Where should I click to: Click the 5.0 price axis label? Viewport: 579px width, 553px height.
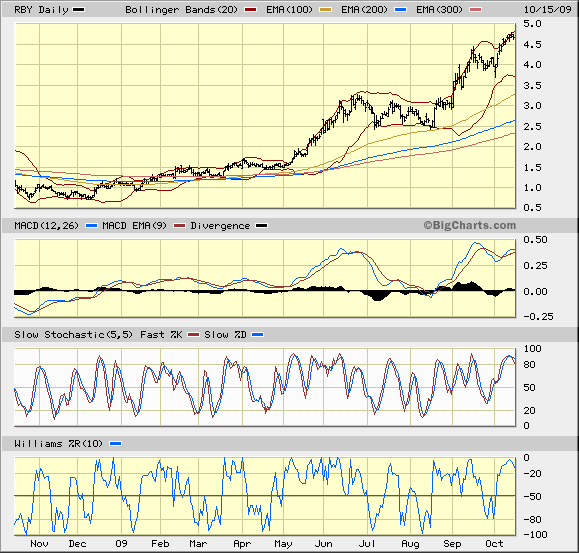coord(532,24)
